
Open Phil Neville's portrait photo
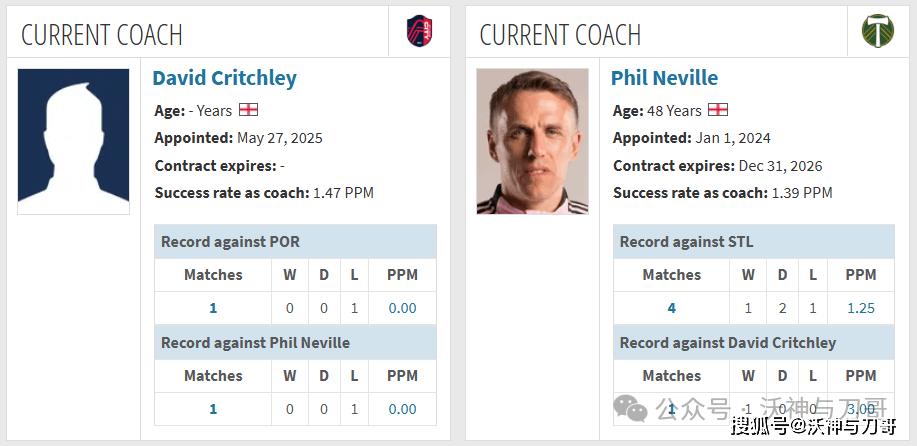coord(532,140)
